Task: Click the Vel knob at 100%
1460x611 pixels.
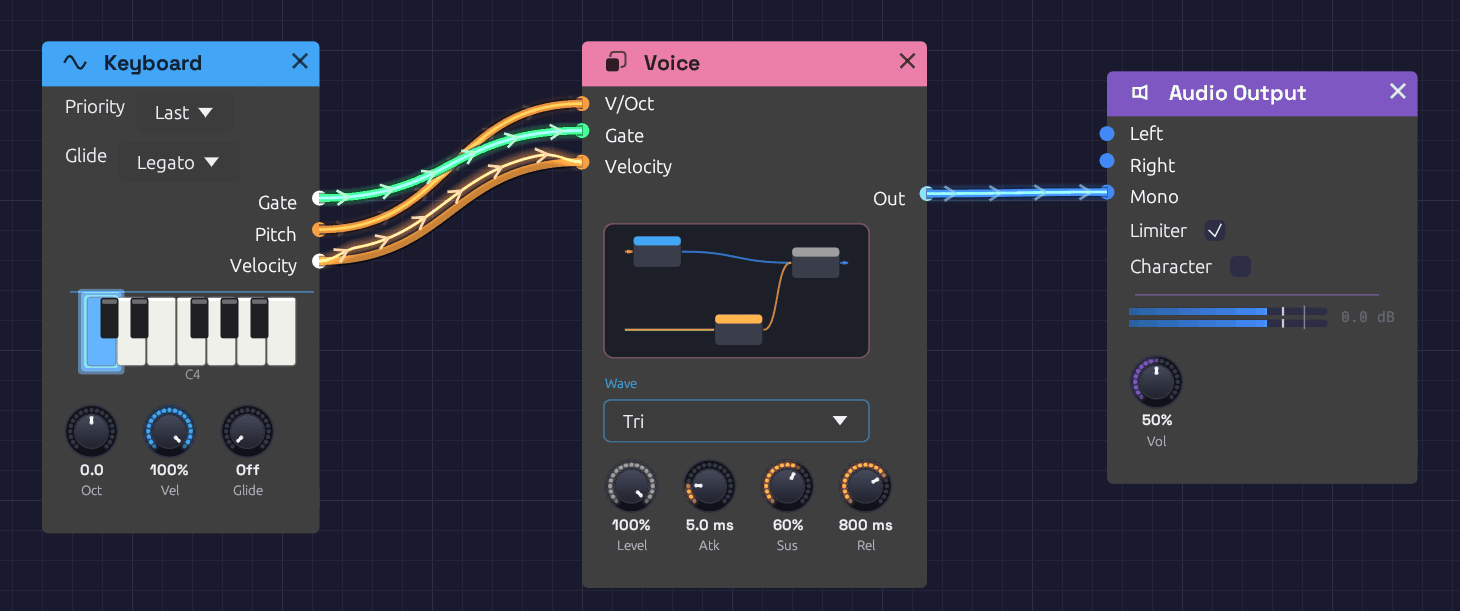Action: pos(170,431)
